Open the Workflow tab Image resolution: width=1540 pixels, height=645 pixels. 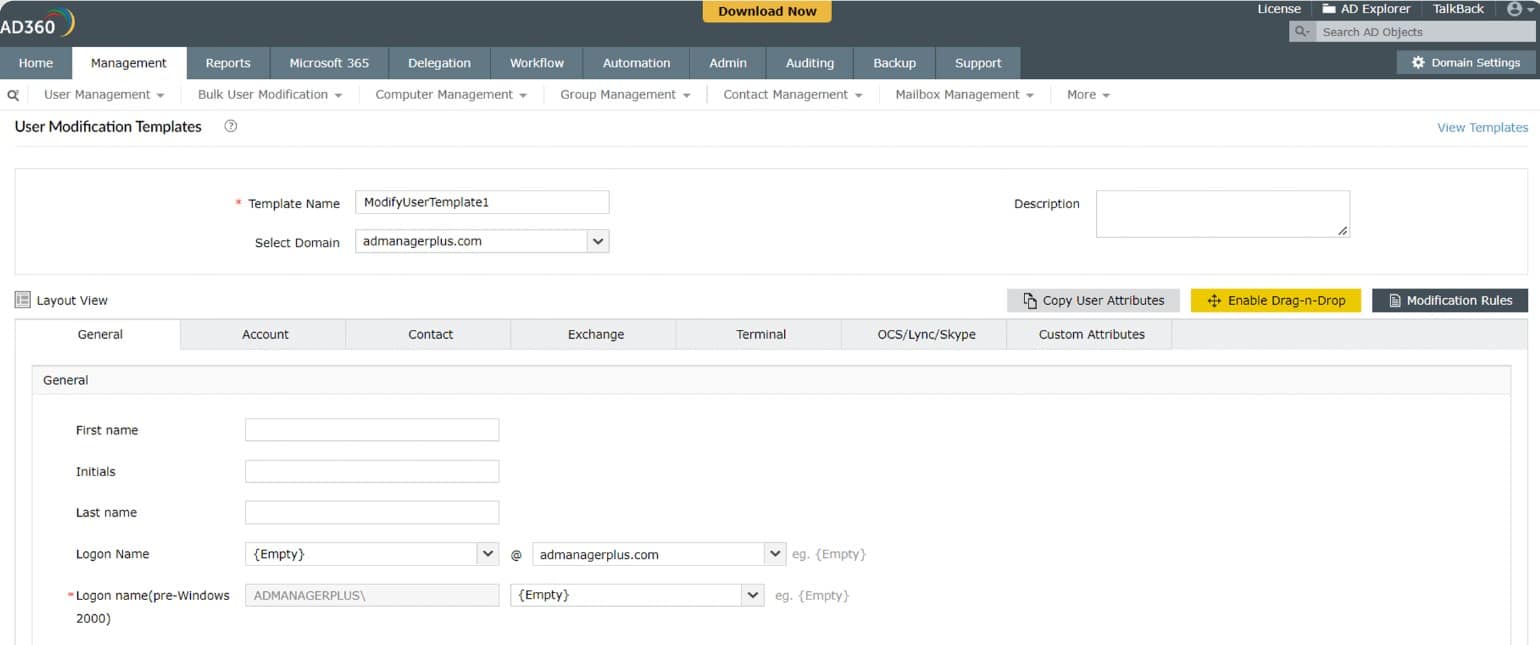[x=537, y=63]
